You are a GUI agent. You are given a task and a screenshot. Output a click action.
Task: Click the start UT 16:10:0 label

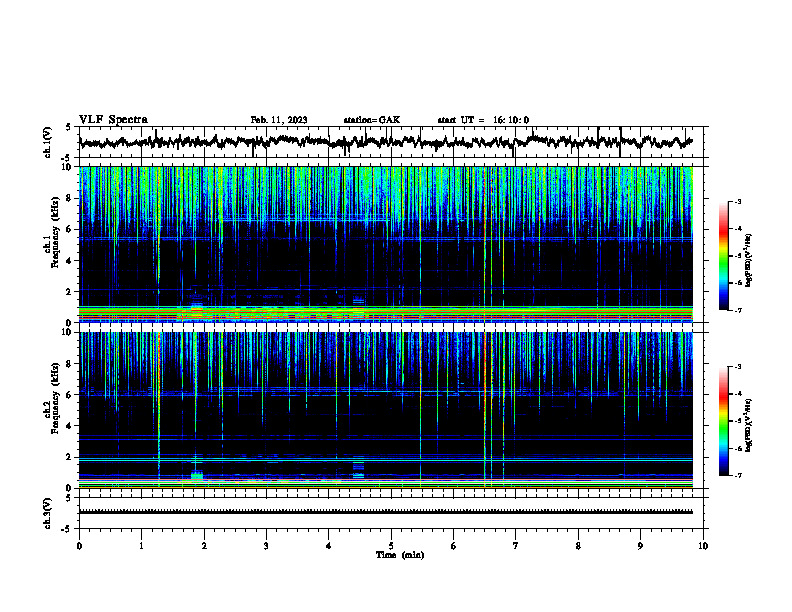483,120
